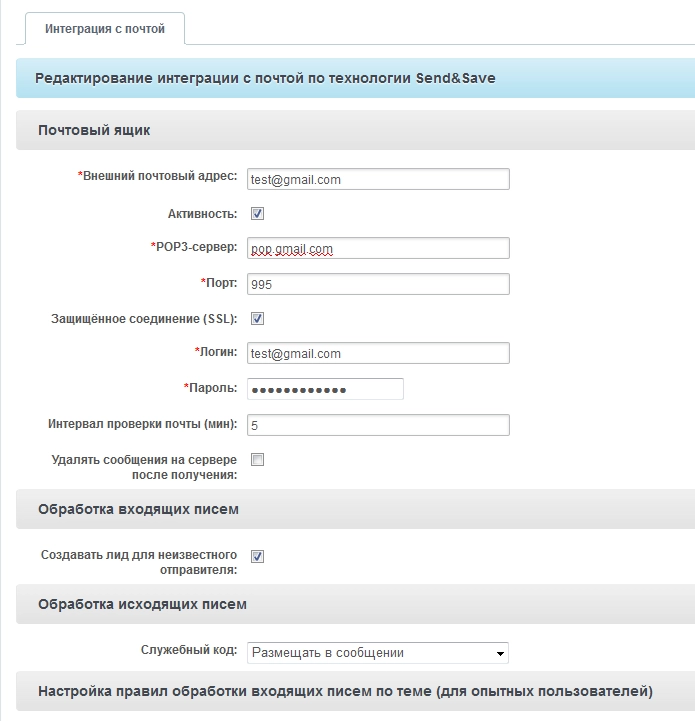The width and height of the screenshot is (695, 721).
Task: Click Обработка входящих писем section header
Action: (138, 509)
